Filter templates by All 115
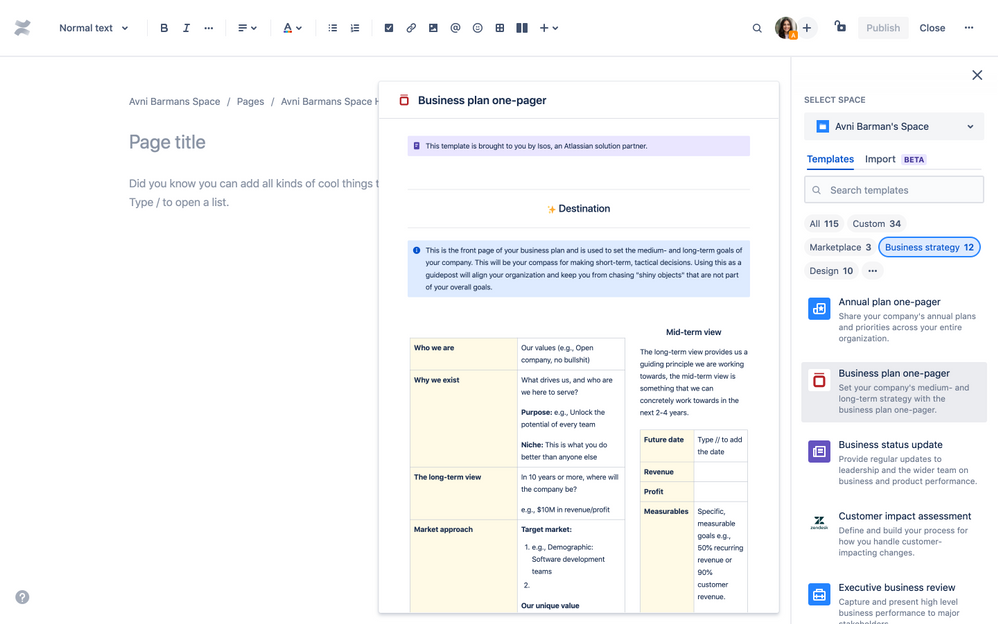This screenshot has height=624, width=998. [824, 223]
